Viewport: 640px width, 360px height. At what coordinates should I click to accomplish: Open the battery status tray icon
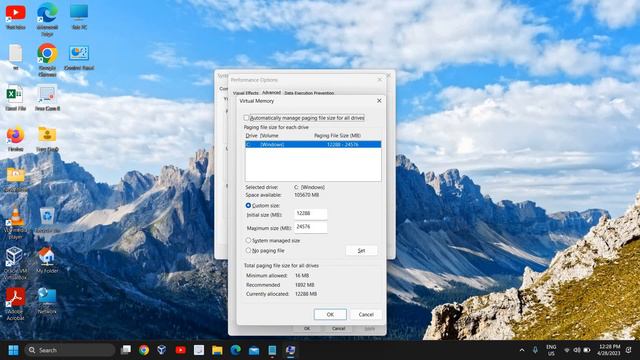(x=587, y=350)
